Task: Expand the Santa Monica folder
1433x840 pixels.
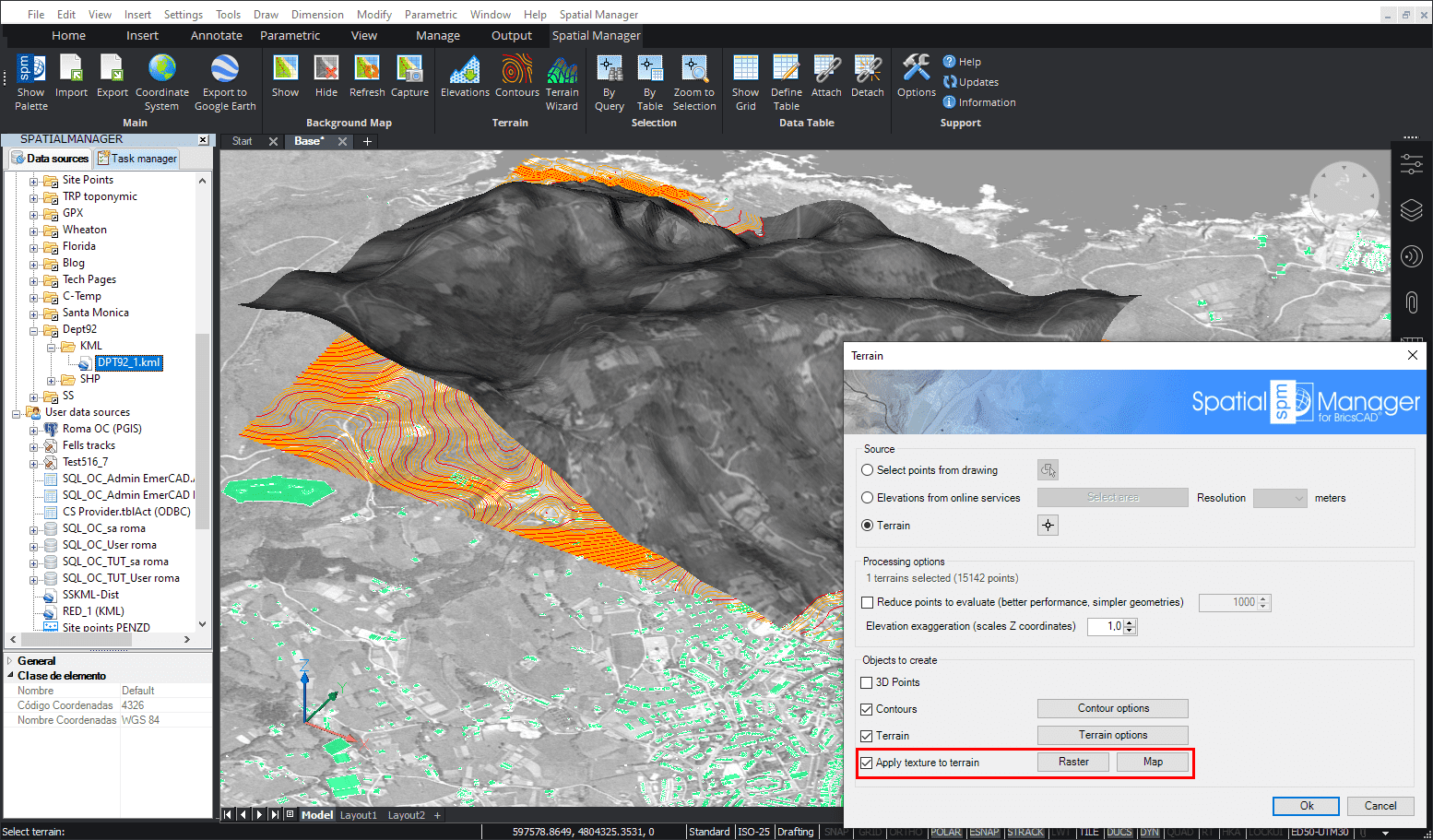Action: click(33, 314)
